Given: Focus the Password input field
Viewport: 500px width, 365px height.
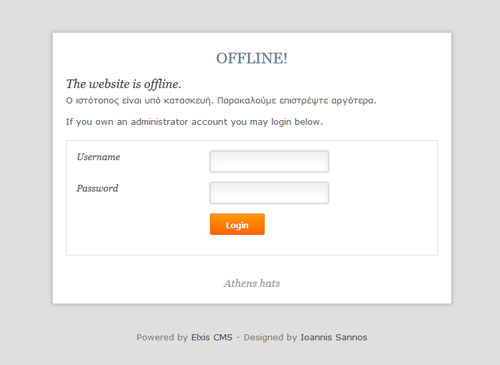Looking at the screenshot, I should [269, 193].
